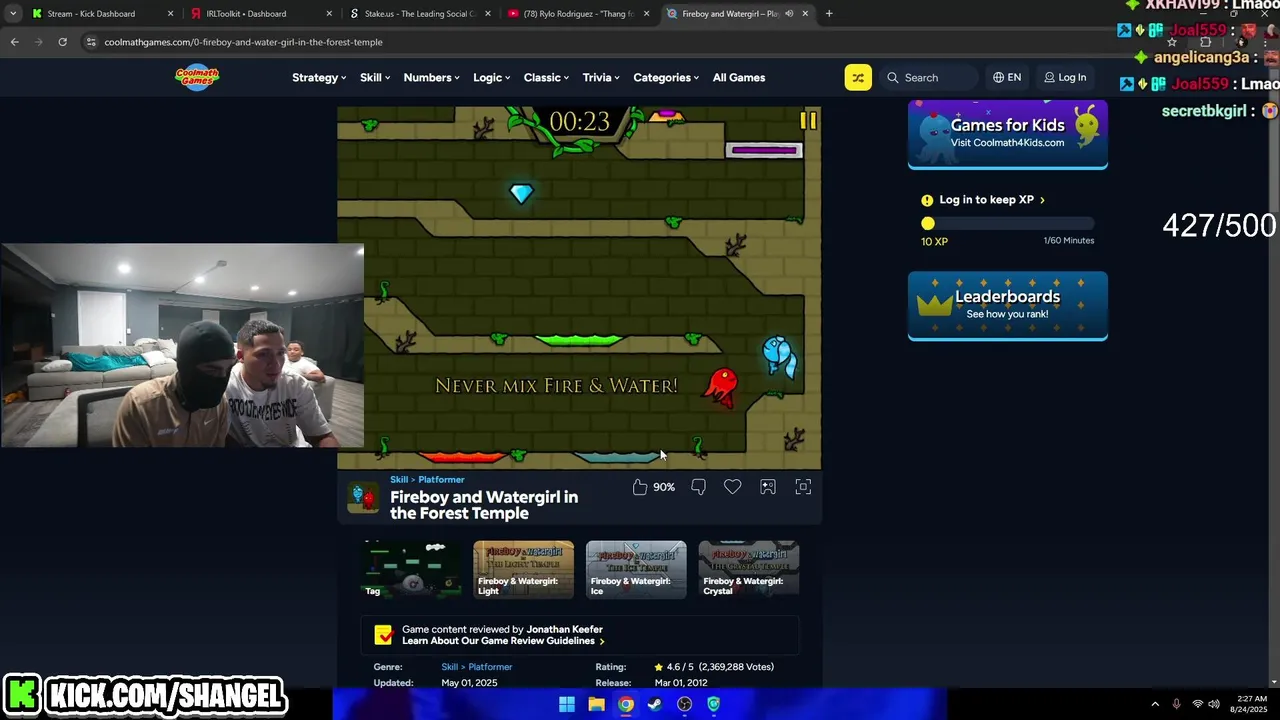Expand the Classic menu

tap(546, 77)
